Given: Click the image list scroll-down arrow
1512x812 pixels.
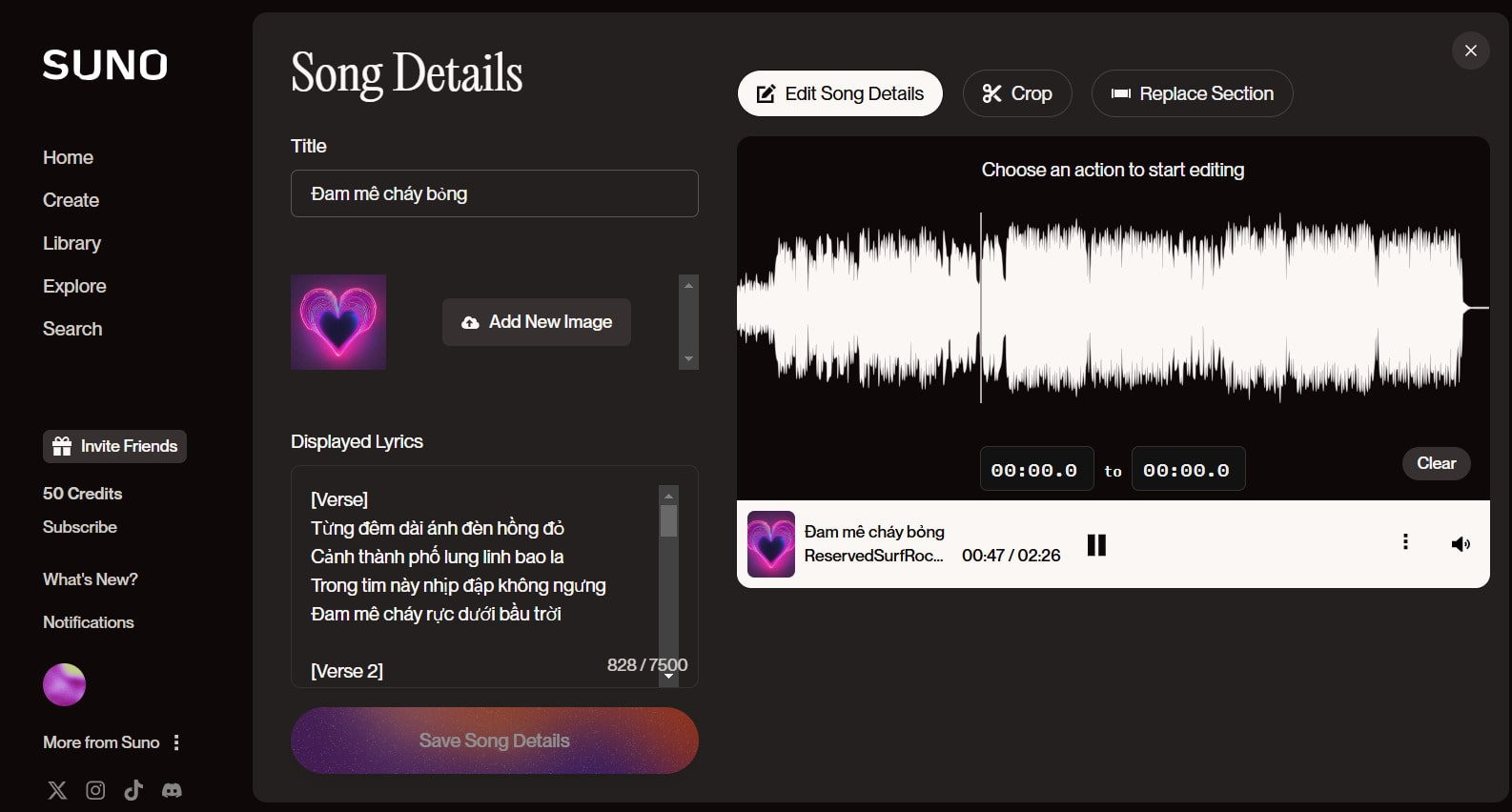Looking at the screenshot, I should [x=688, y=359].
